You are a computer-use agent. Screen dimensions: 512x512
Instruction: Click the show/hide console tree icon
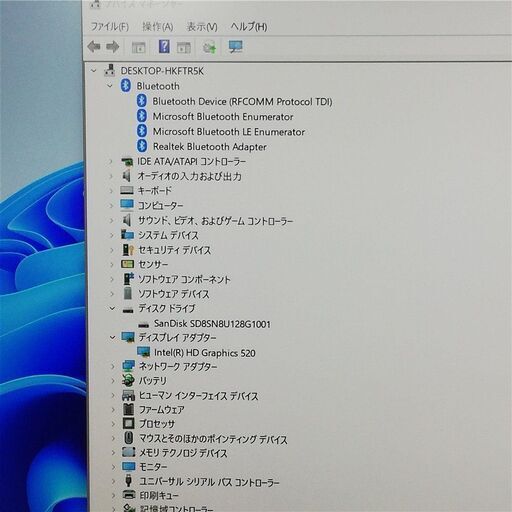(x=138, y=47)
